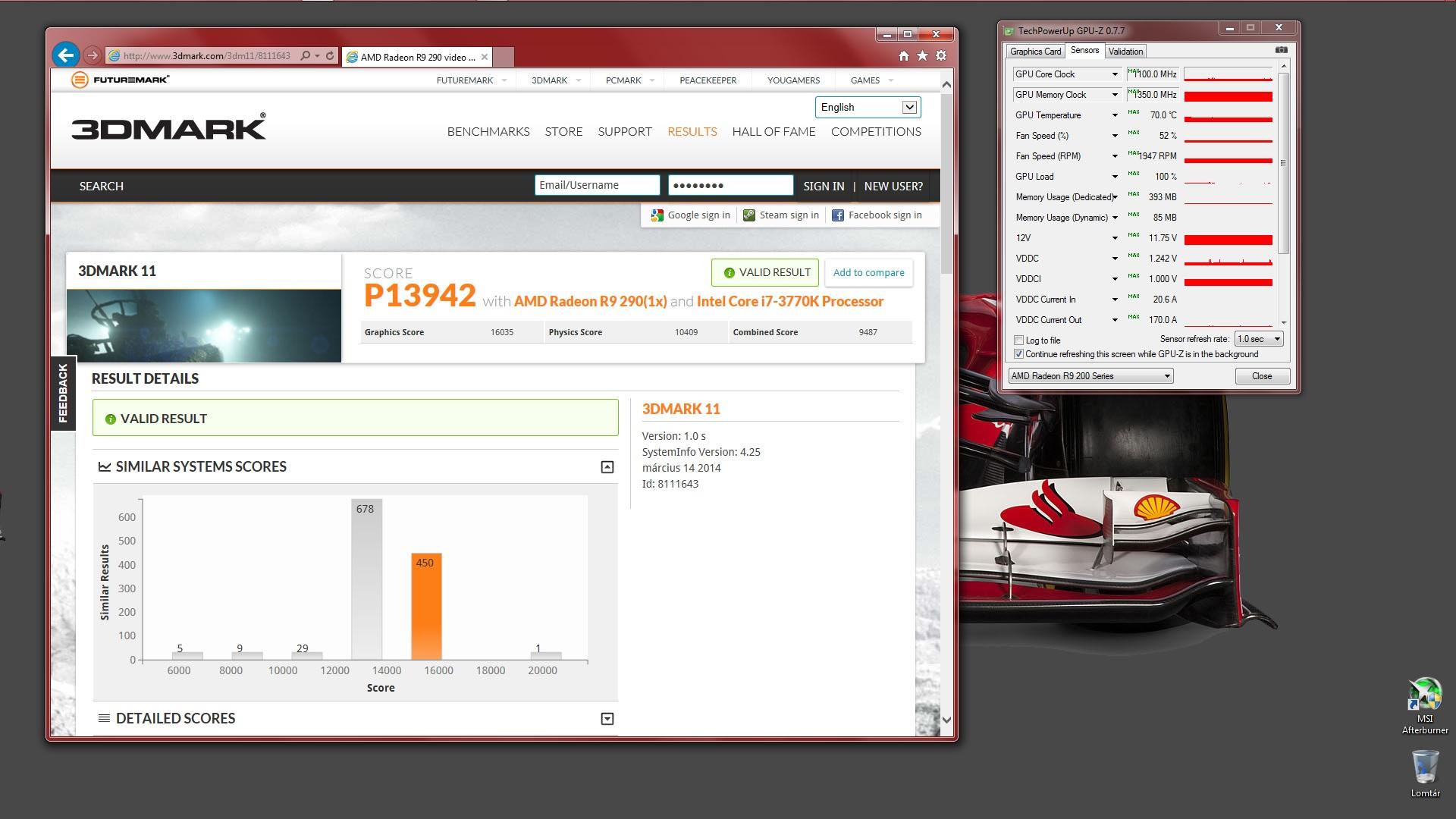Image resolution: width=1456 pixels, height=819 pixels.
Task: Click the search magnifier in address bar
Action: [305, 55]
